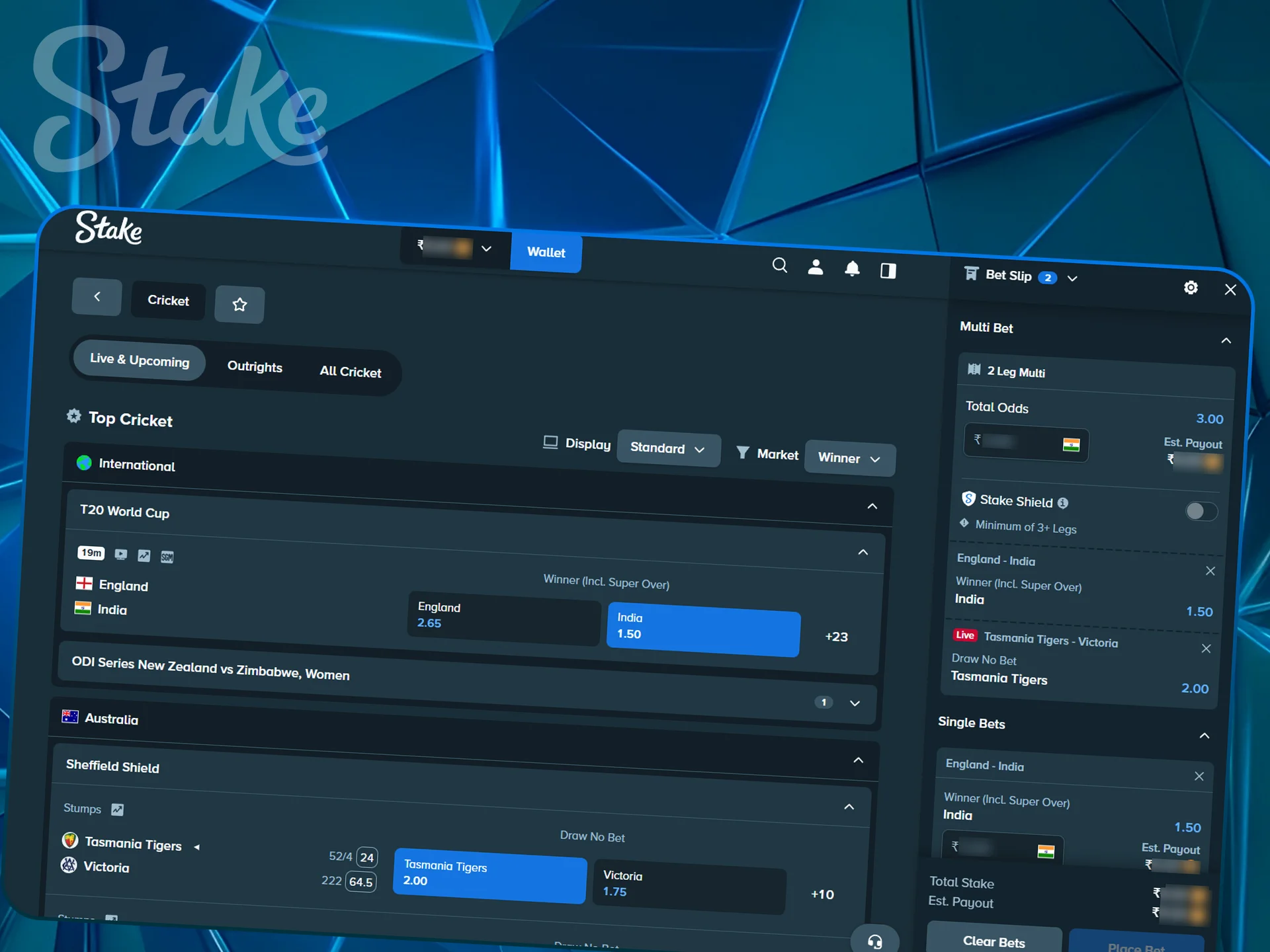Select the All Cricket tab
This screenshot has height=952, width=1270.
(x=351, y=372)
